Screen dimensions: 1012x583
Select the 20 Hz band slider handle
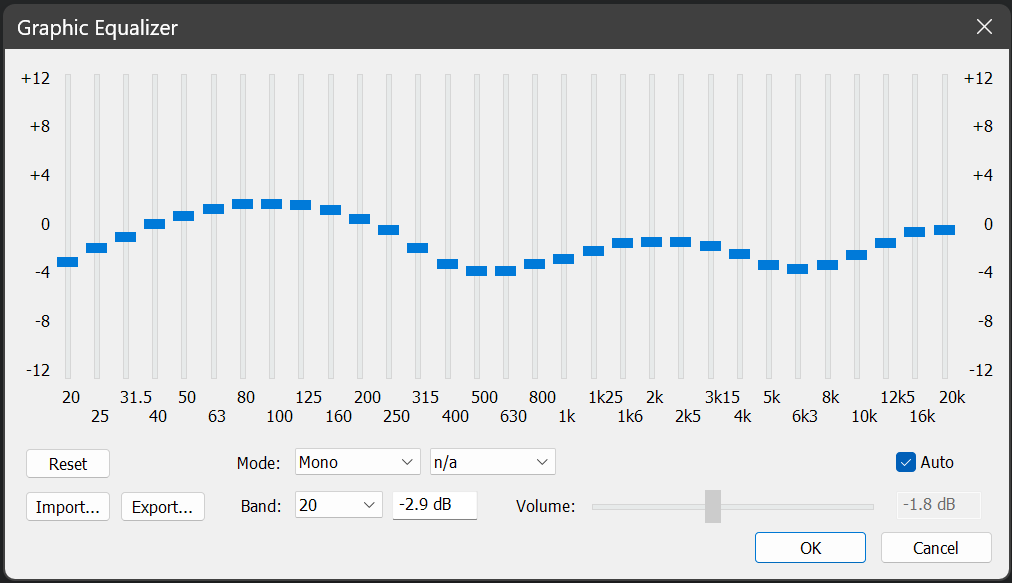[68, 262]
